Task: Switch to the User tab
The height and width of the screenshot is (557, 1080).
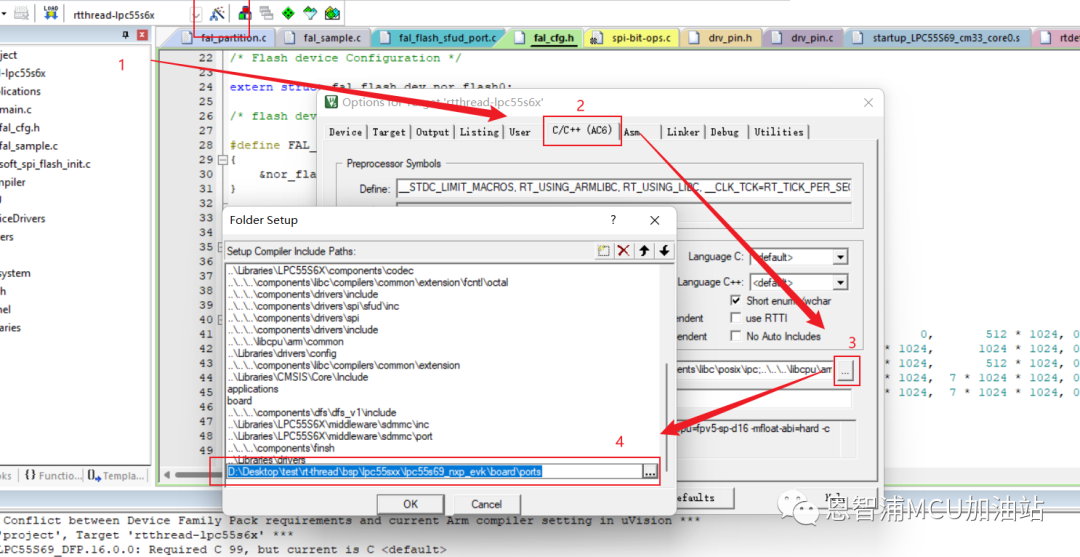Action: 519,132
